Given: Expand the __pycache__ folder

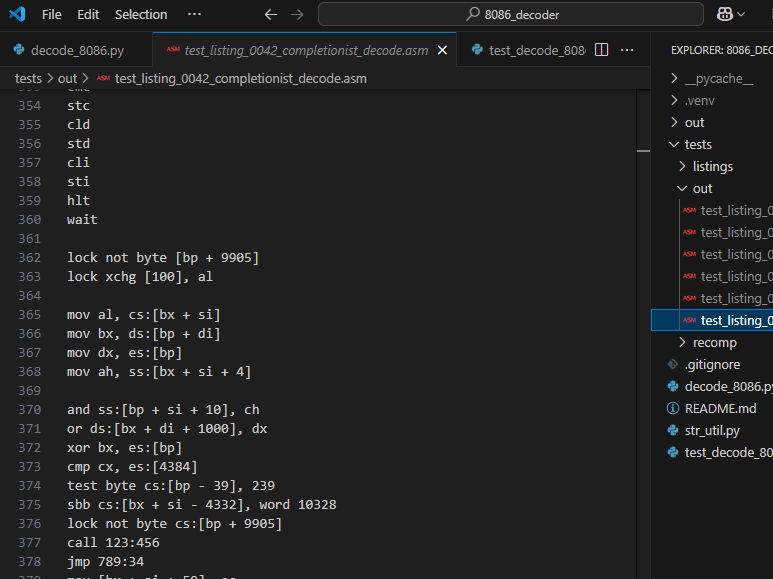Looking at the screenshot, I should coord(718,78).
